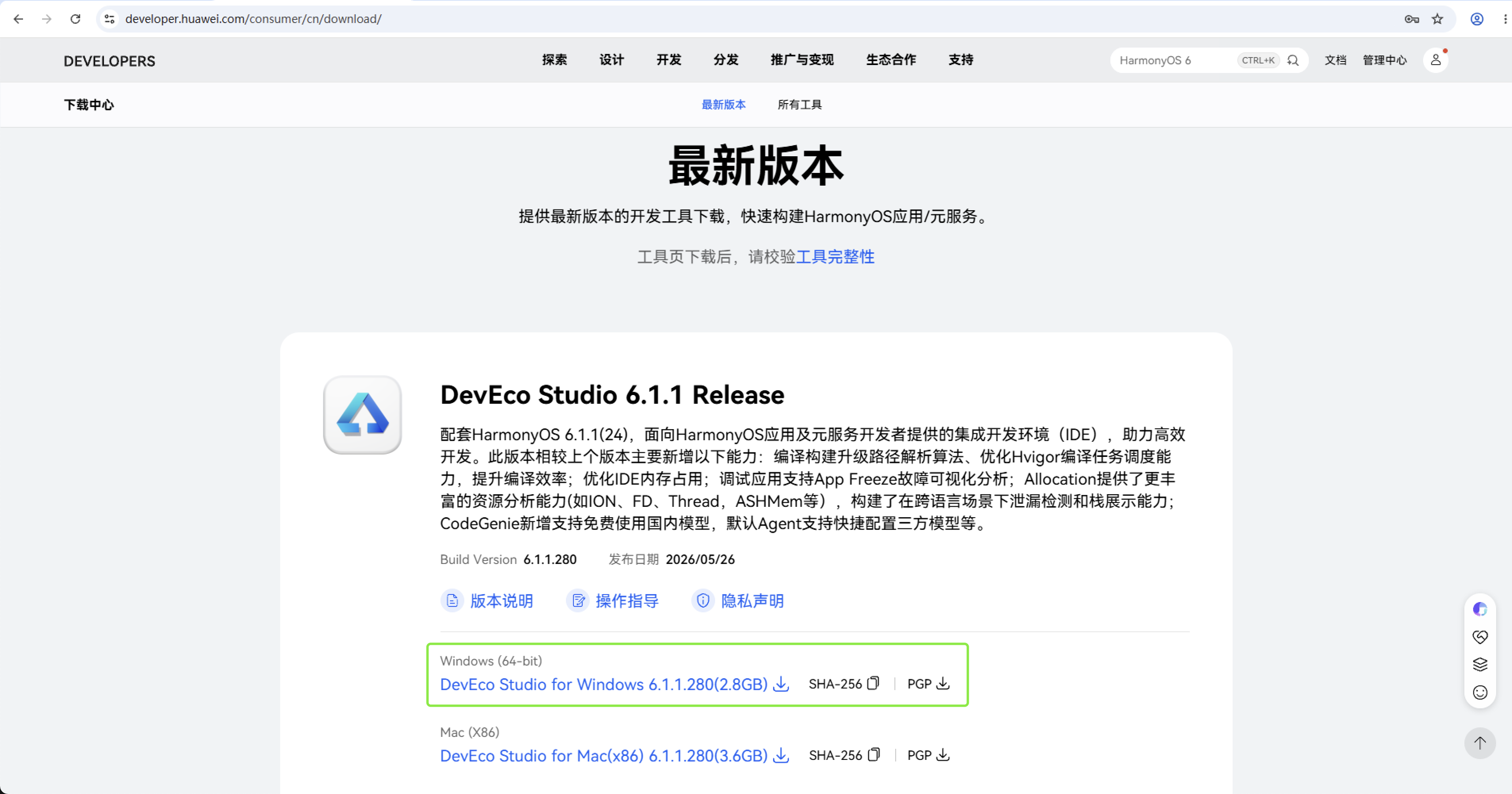This screenshot has width=1512, height=794.
Task: Copy SHA-256 for the Mac(x86) package
Action: click(873, 755)
